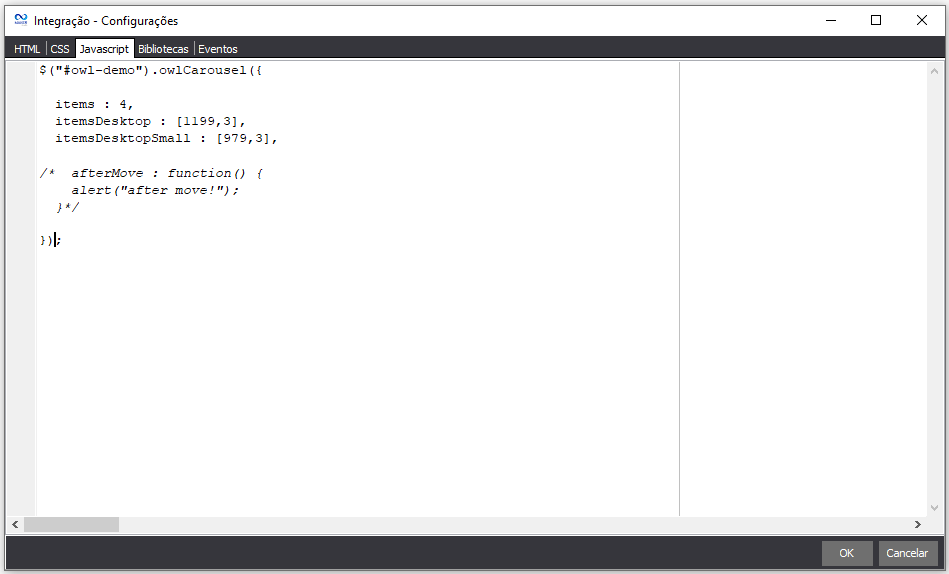Click the horizontal scrollbar left arrow
The height and width of the screenshot is (574, 949).
pyautogui.click(x=15, y=525)
